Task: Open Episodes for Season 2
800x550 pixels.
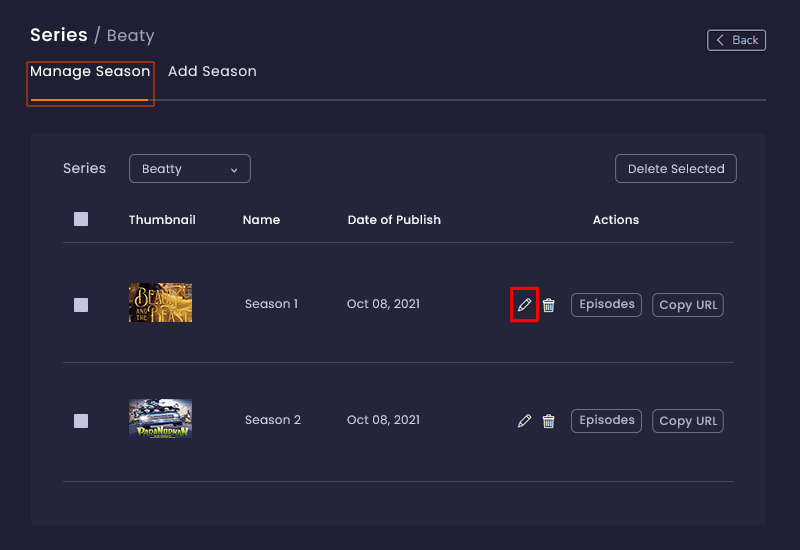Action: (607, 420)
